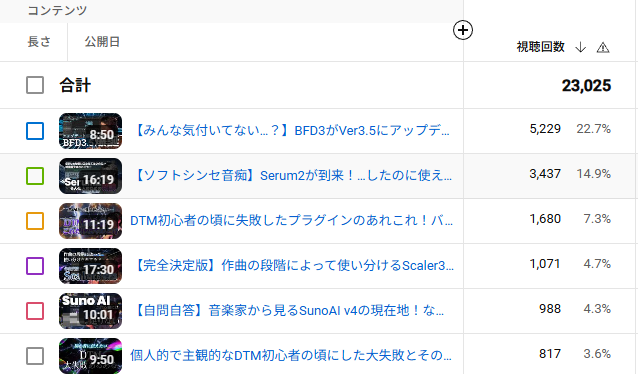Open the 【みんな気付いてない…？】BFD3 video link
638x374 pixels.
291,131
